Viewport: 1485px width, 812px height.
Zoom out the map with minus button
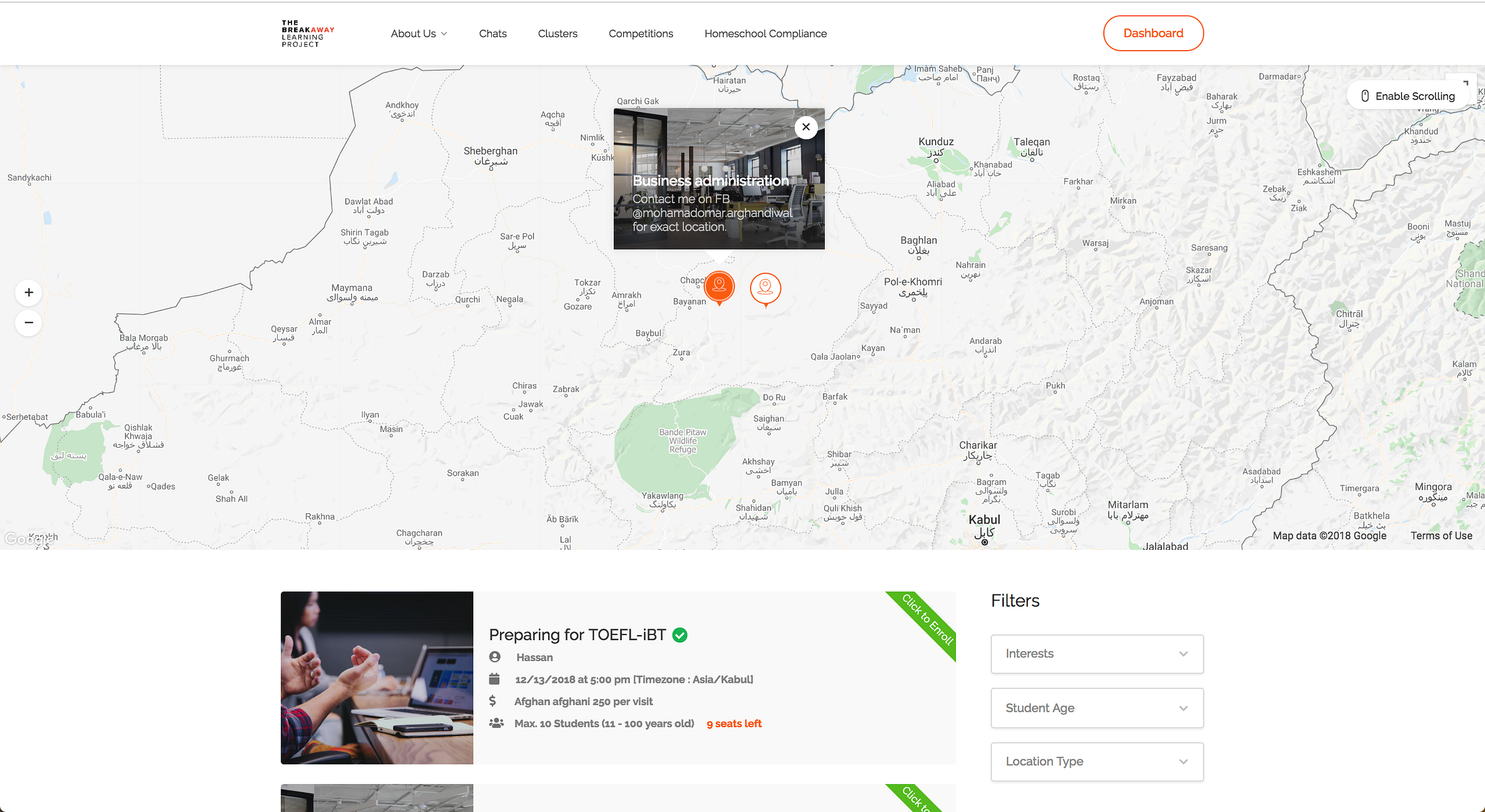pos(28,323)
